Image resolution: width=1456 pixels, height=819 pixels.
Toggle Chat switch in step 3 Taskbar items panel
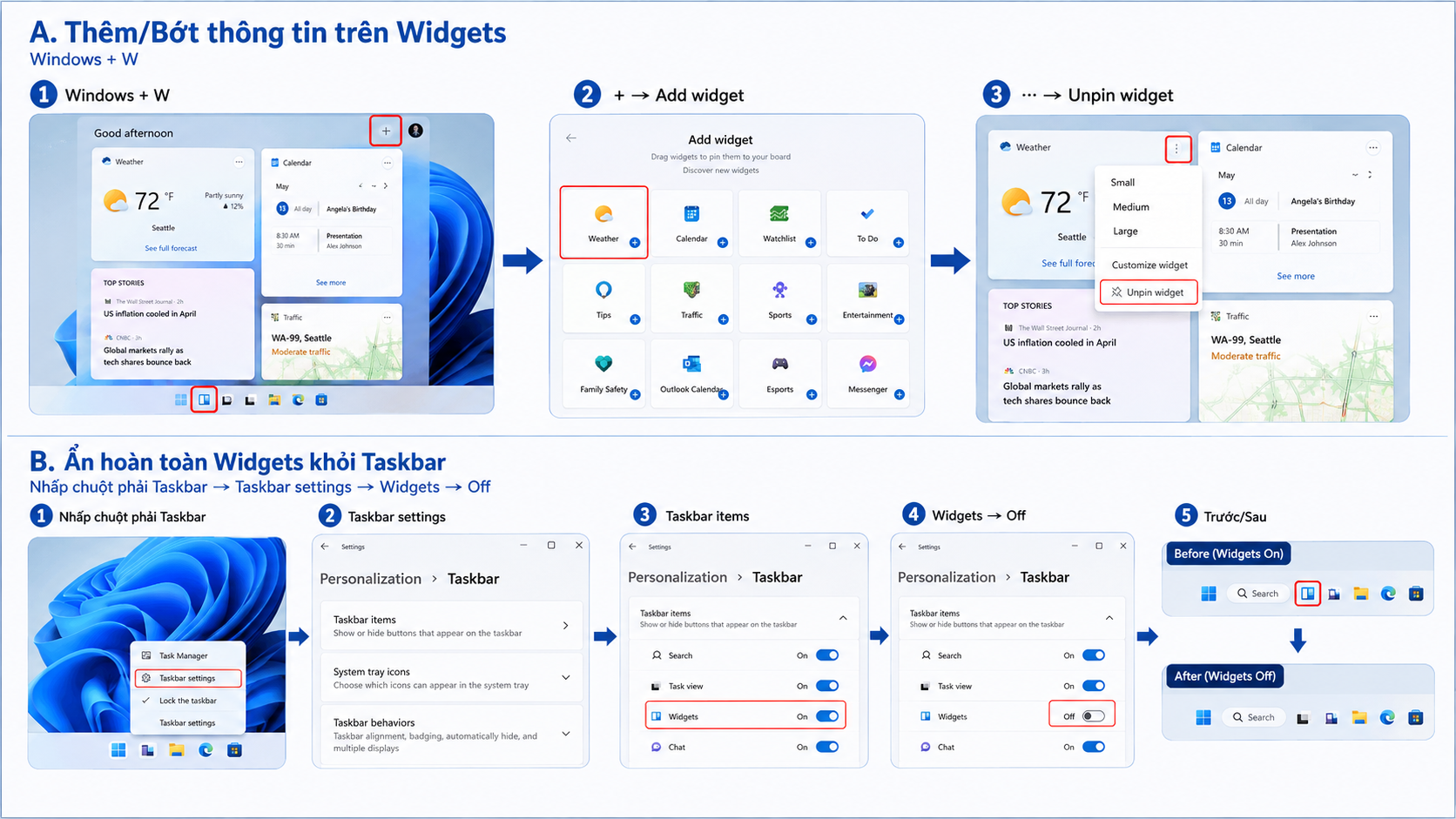(827, 747)
